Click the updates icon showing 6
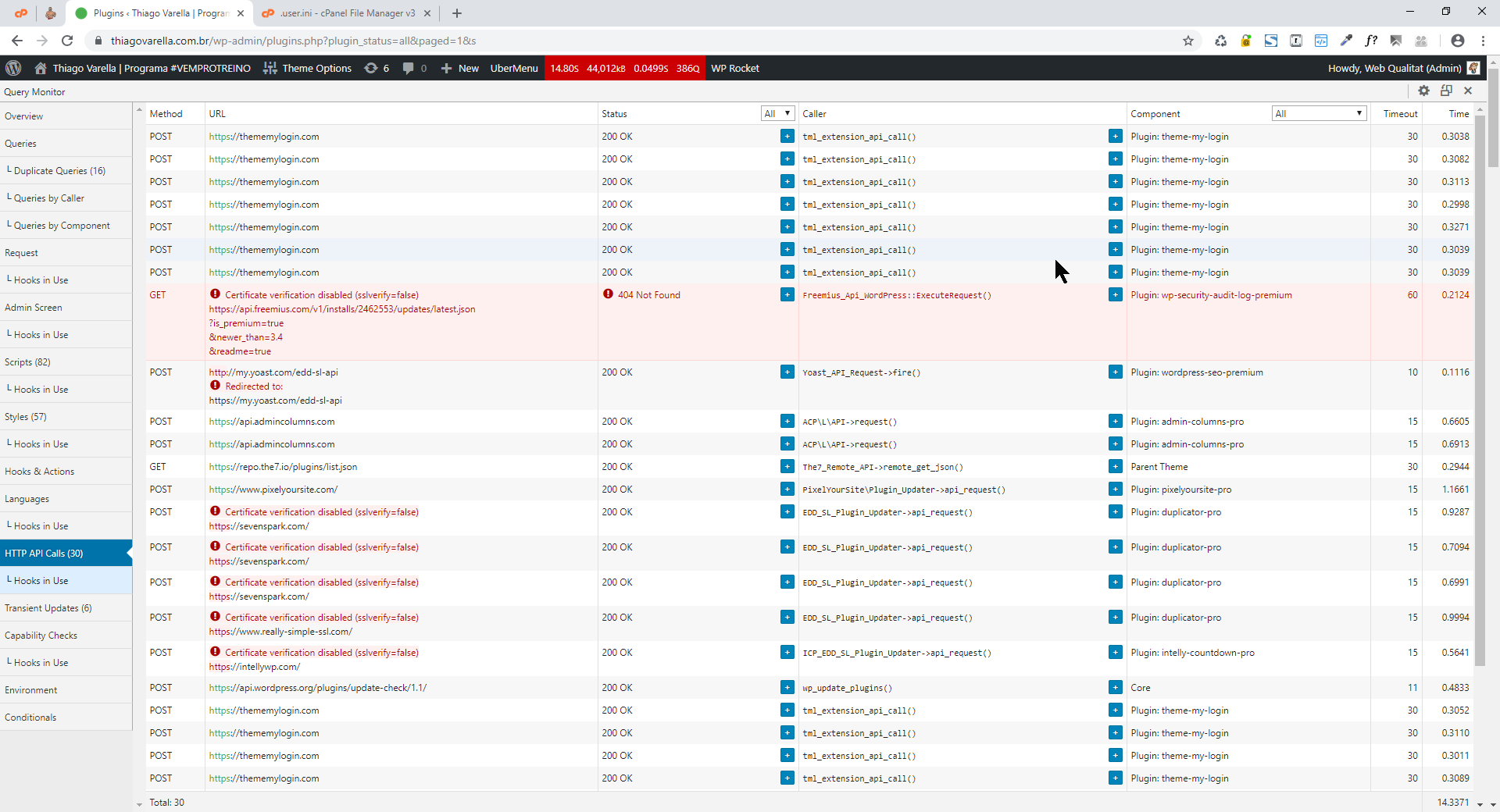 click(x=377, y=68)
